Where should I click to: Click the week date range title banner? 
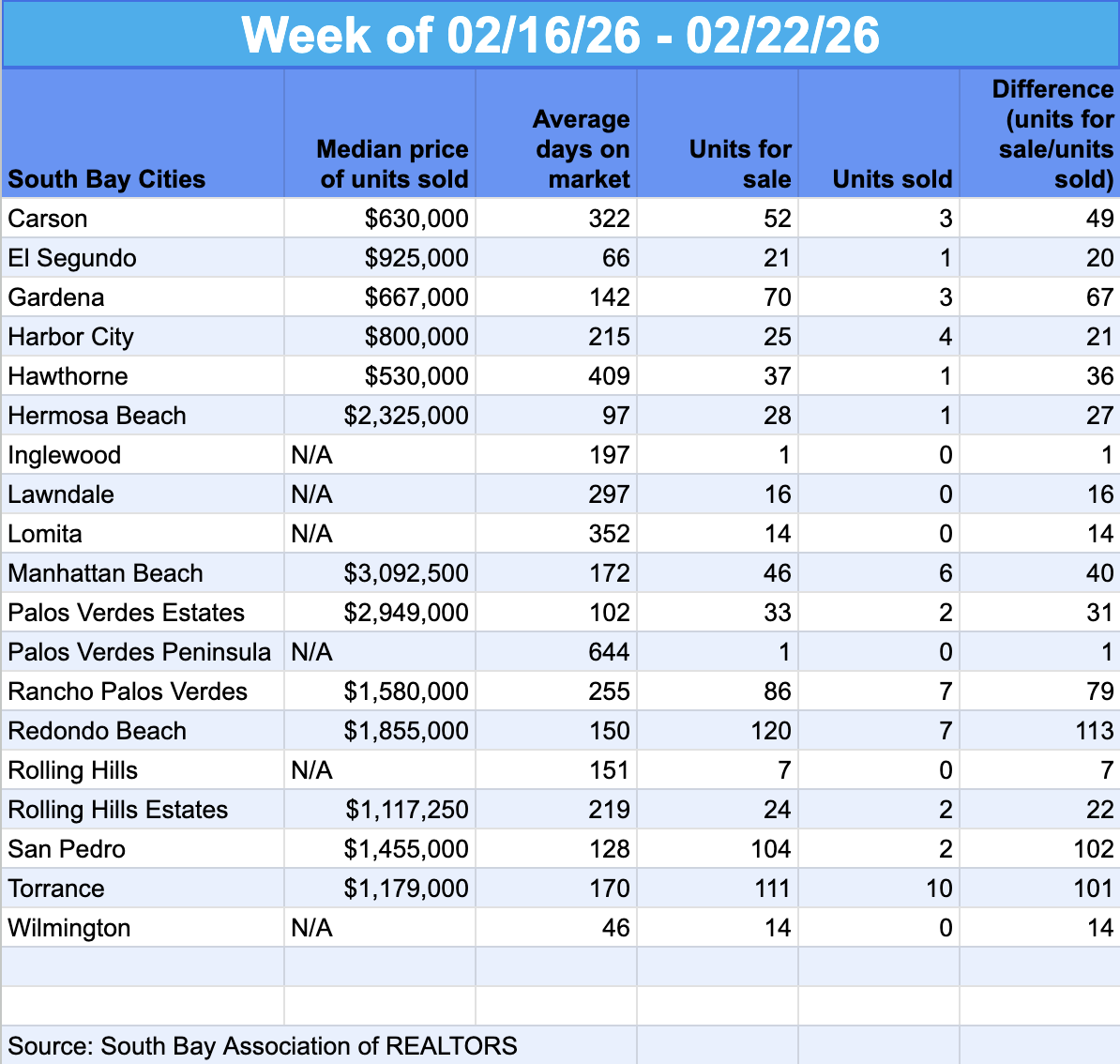[560, 36]
